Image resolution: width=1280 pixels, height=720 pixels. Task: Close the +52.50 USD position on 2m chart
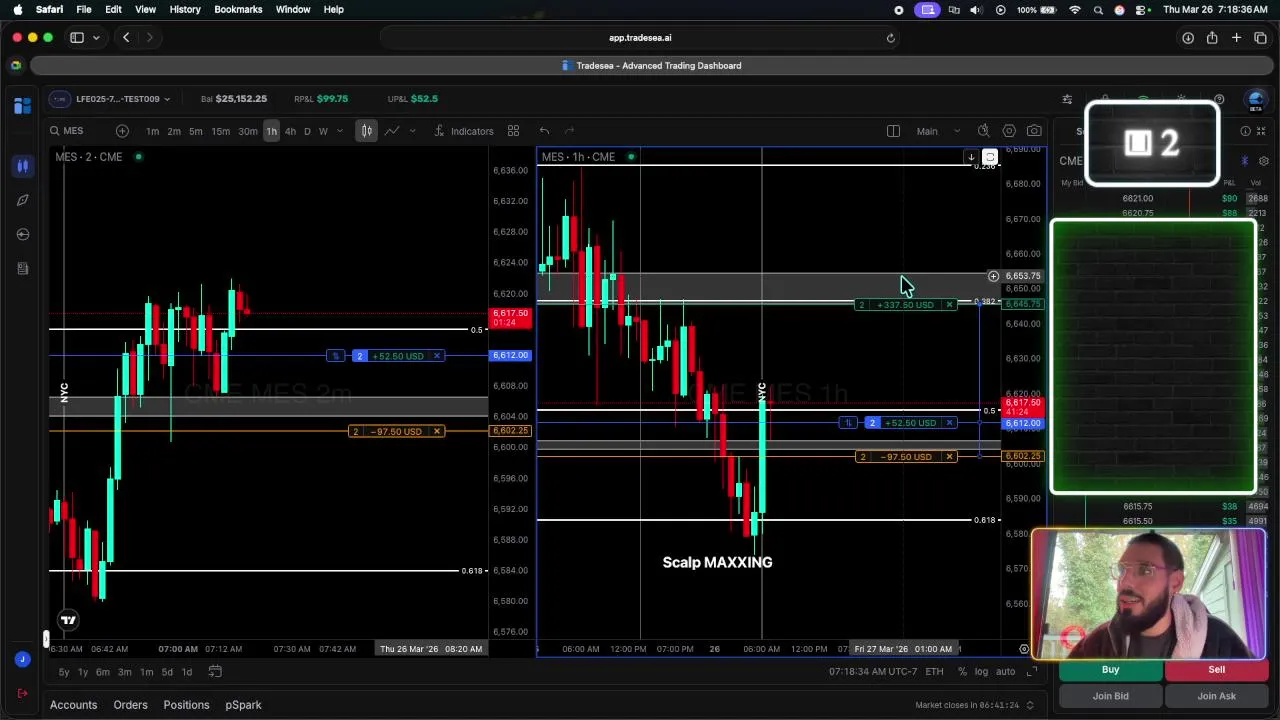437,356
